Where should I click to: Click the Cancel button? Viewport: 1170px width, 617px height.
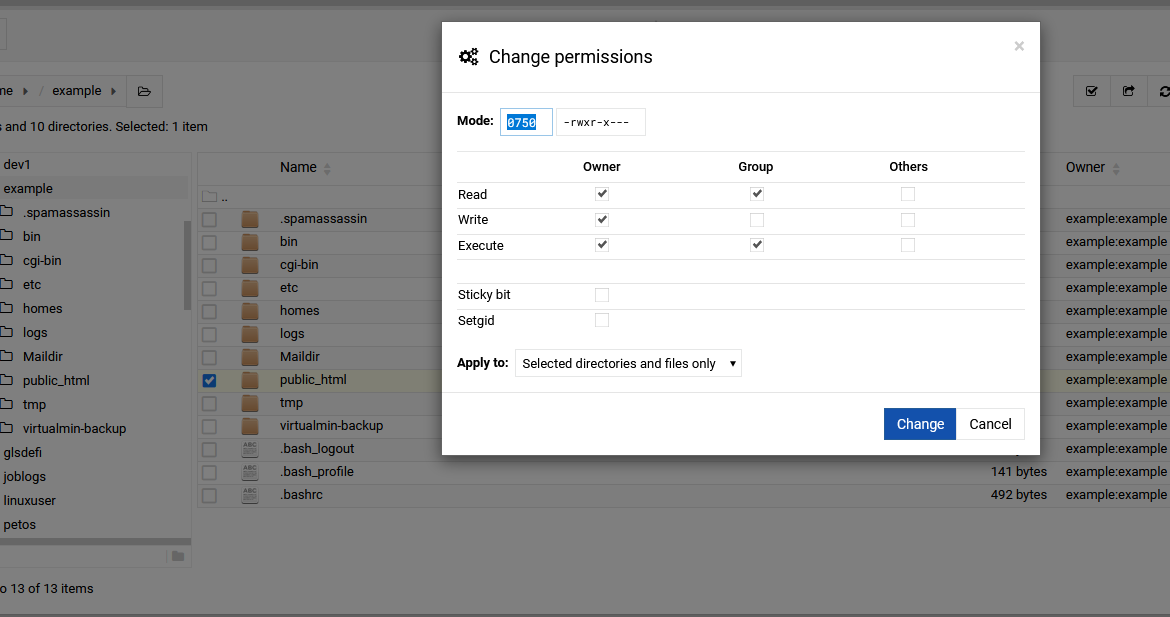coord(990,424)
